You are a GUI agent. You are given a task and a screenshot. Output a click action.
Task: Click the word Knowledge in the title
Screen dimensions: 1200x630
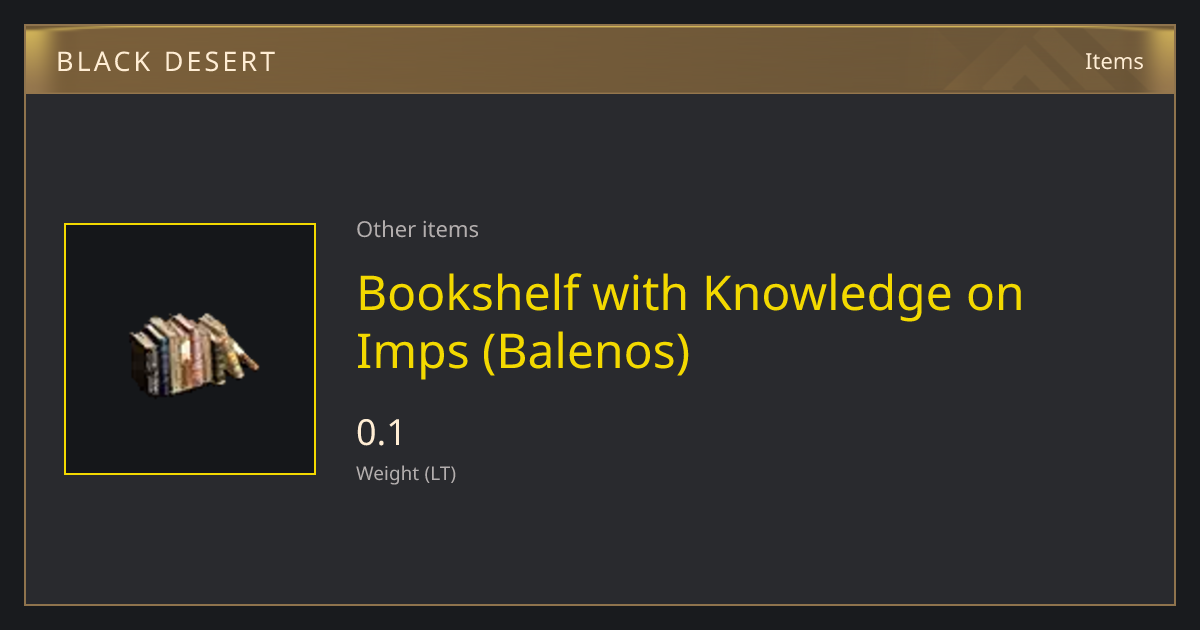tap(814, 294)
